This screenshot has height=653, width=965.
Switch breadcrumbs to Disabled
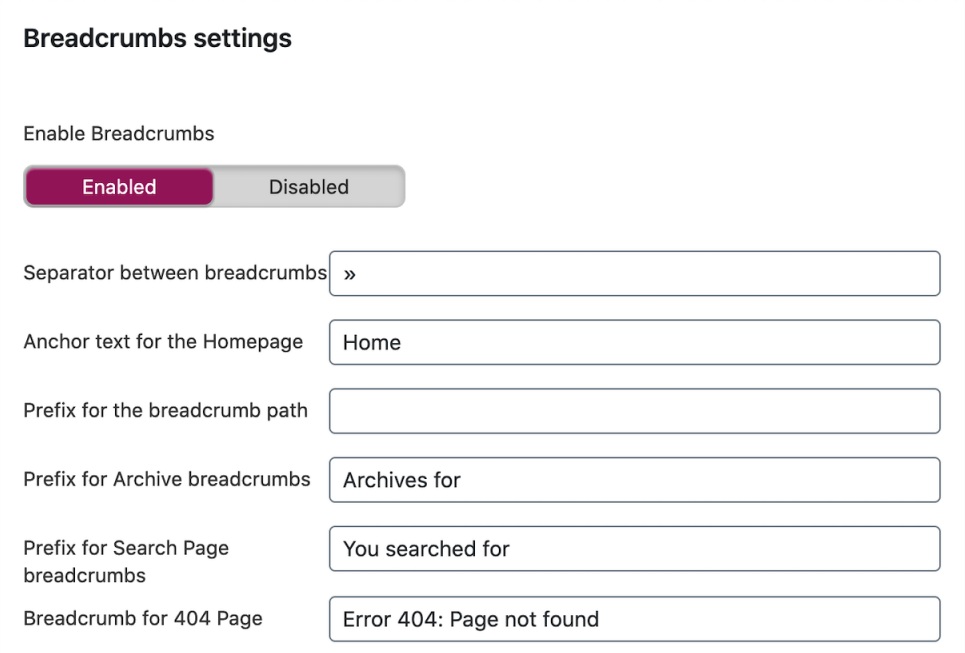309,186
